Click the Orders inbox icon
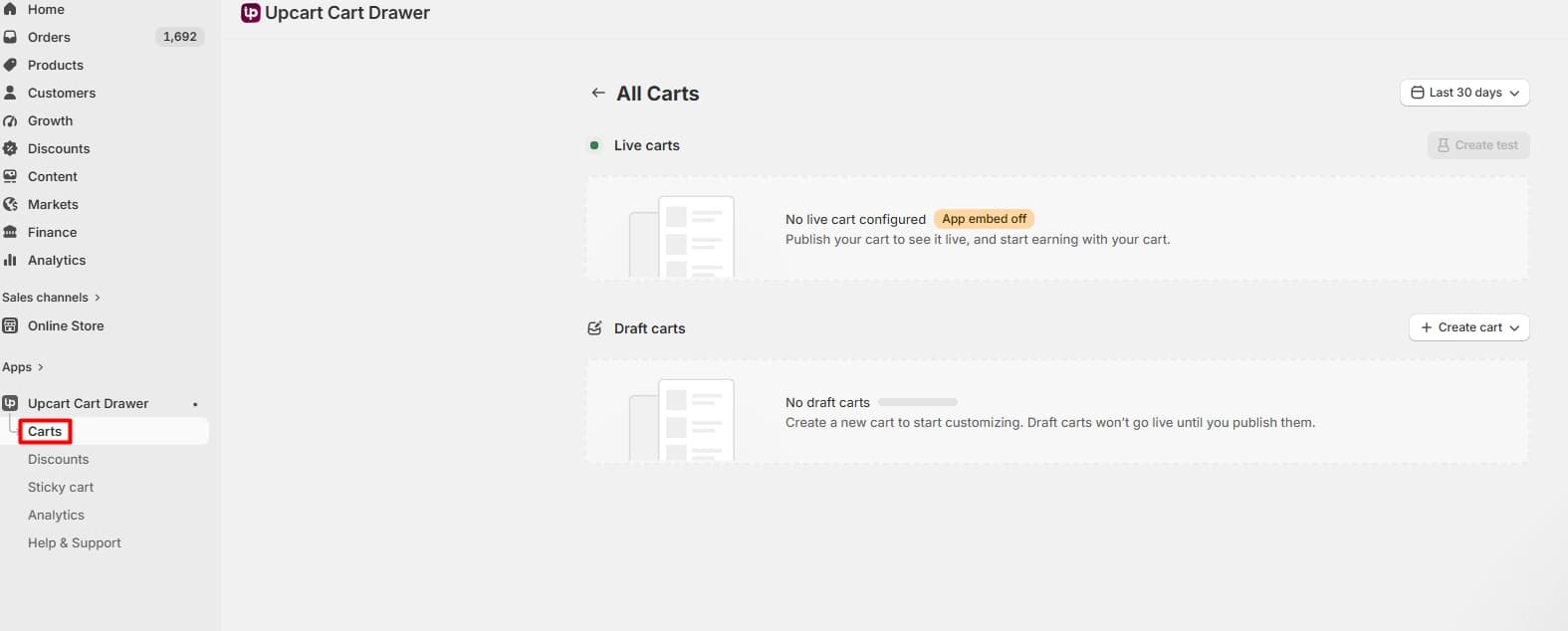 coord(10,37)
